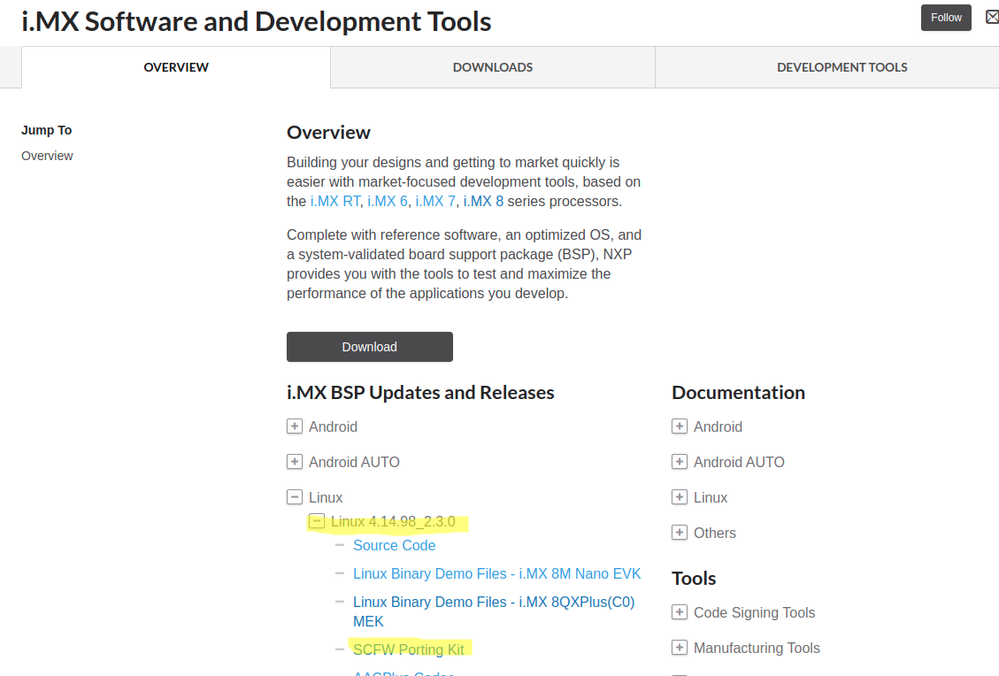Open the SCFW Porting Kit link

pos(408,649)
